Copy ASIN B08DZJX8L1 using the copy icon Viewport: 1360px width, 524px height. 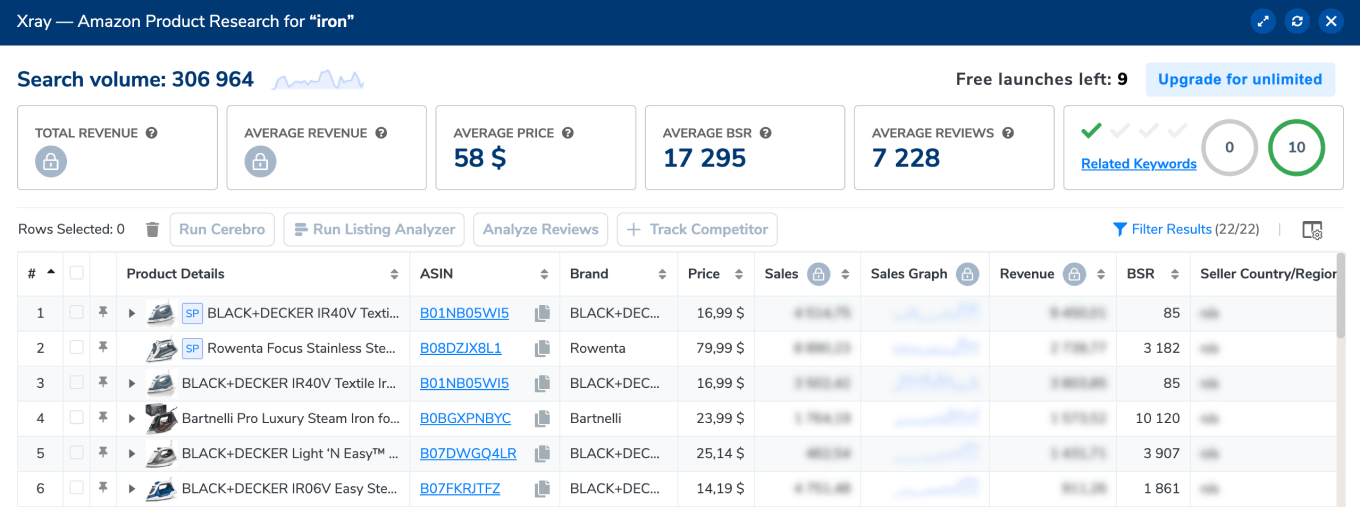coord(542,349)
